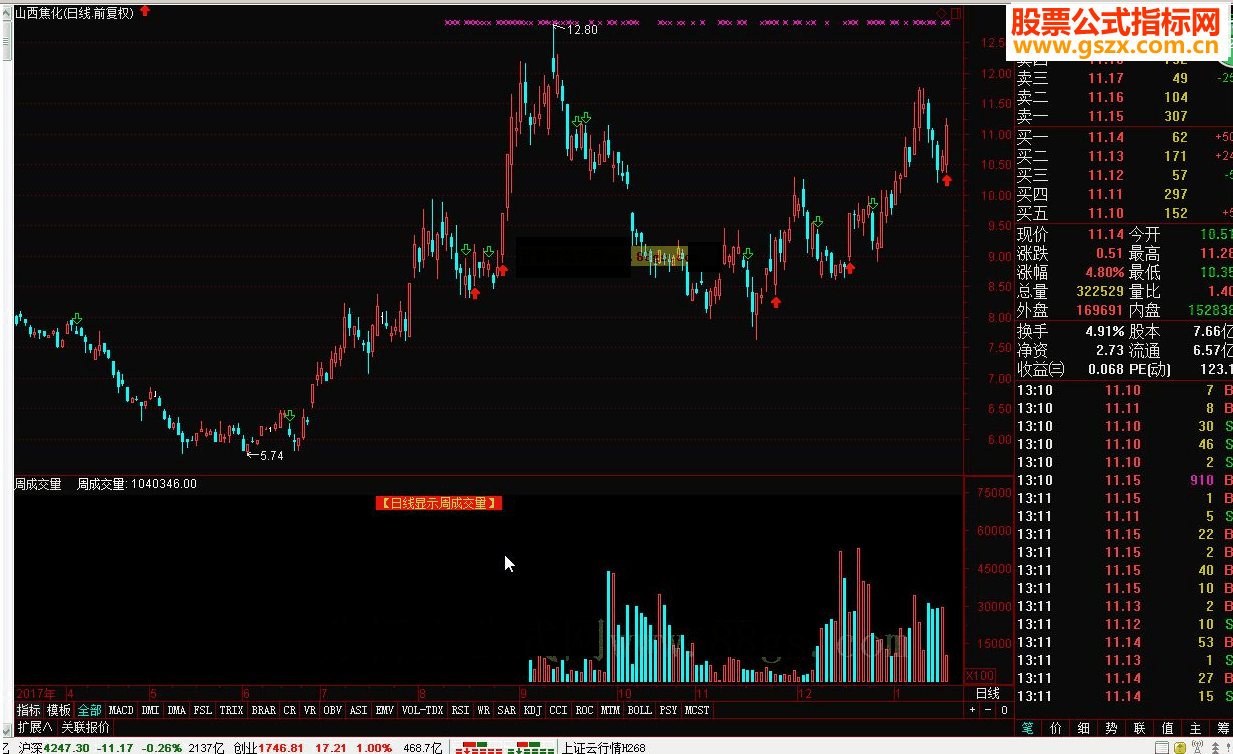Image resolution: width=1233 pixels, height=754 pixels.
Task: Click the 关联报价 button
Action: pyautogui.click(x=85, y=727)
